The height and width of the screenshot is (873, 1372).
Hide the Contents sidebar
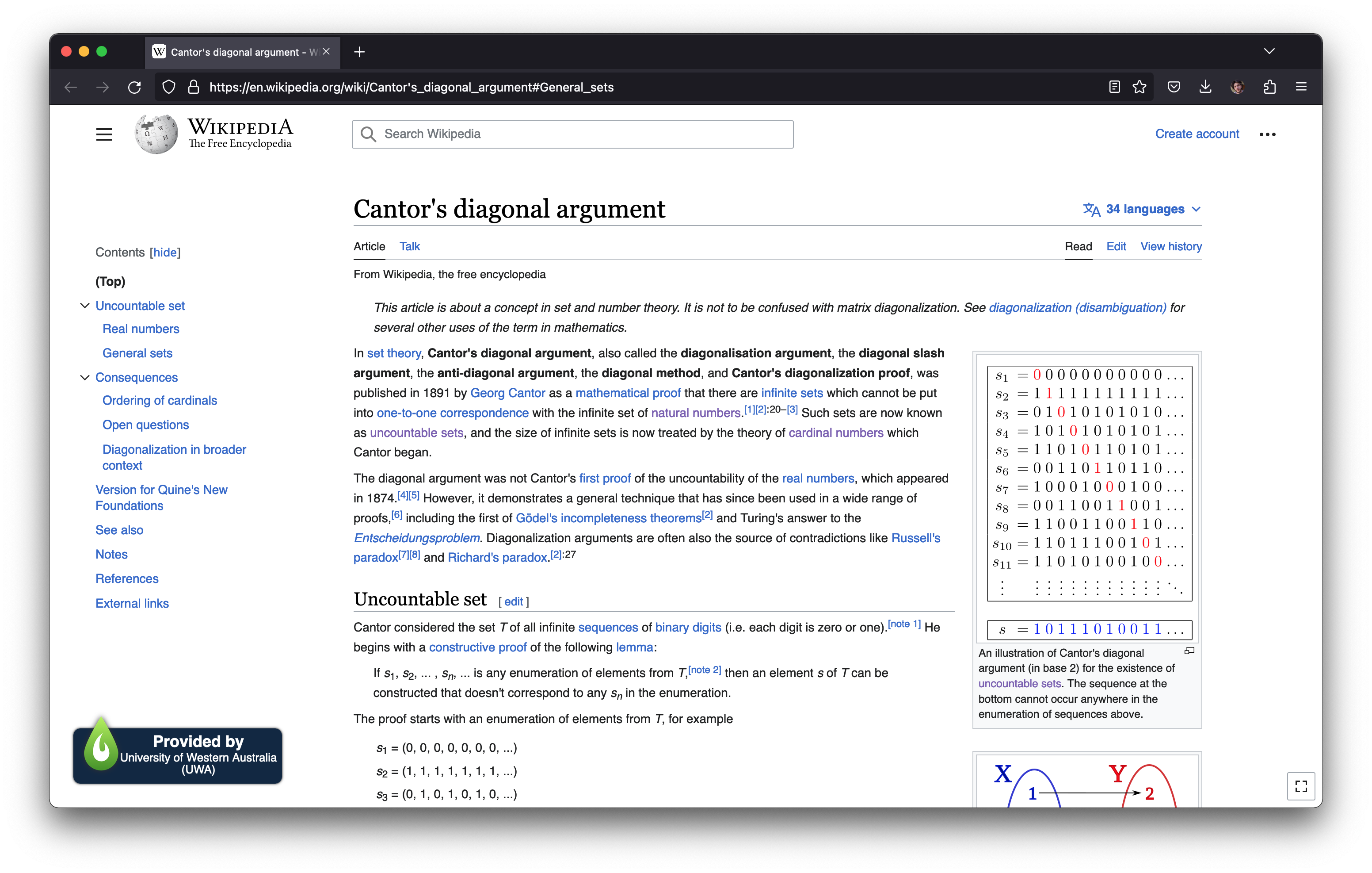click(165, 252)
